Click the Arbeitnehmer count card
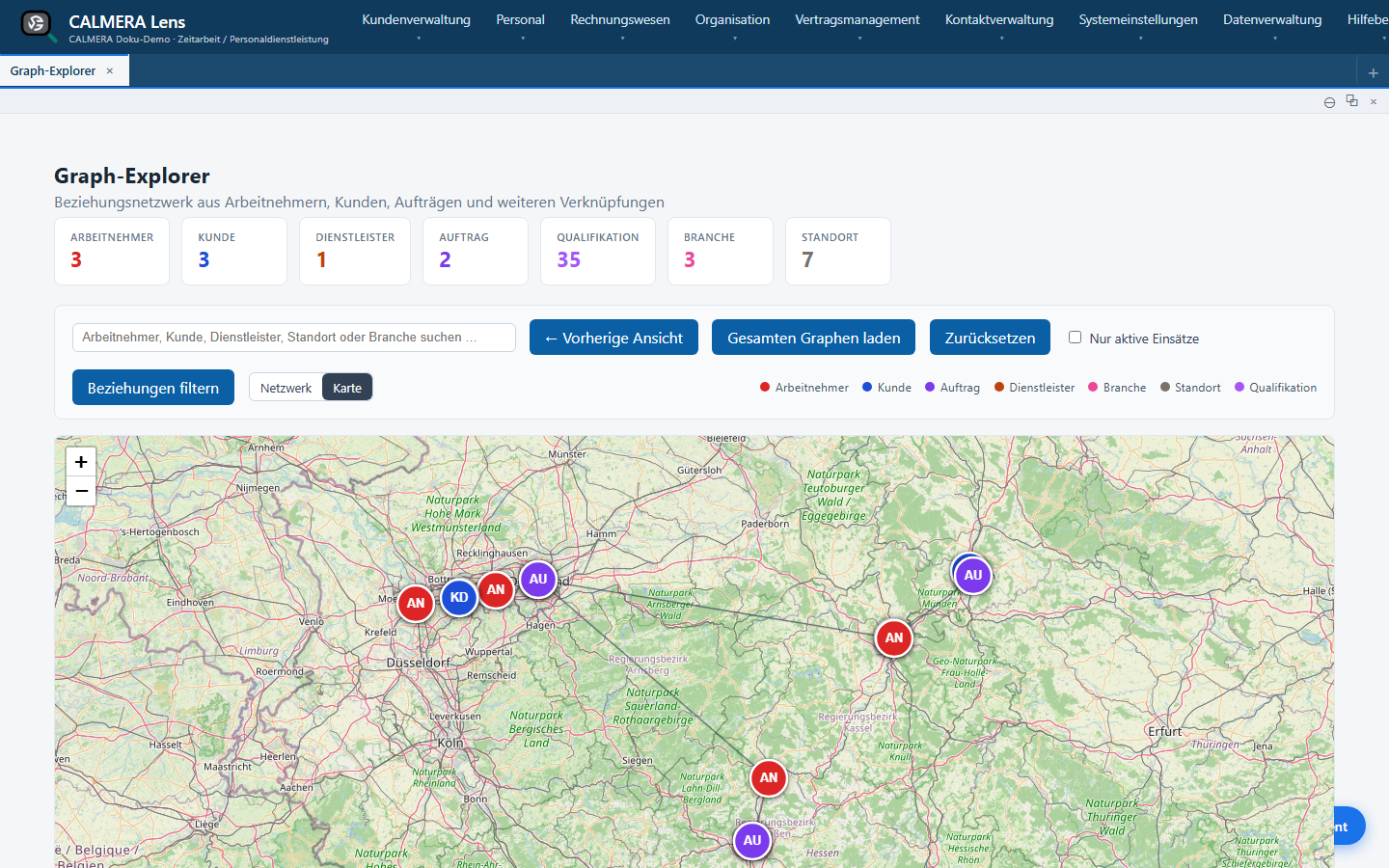Screen dimensions: 1389x868 (x=112, y=251)
